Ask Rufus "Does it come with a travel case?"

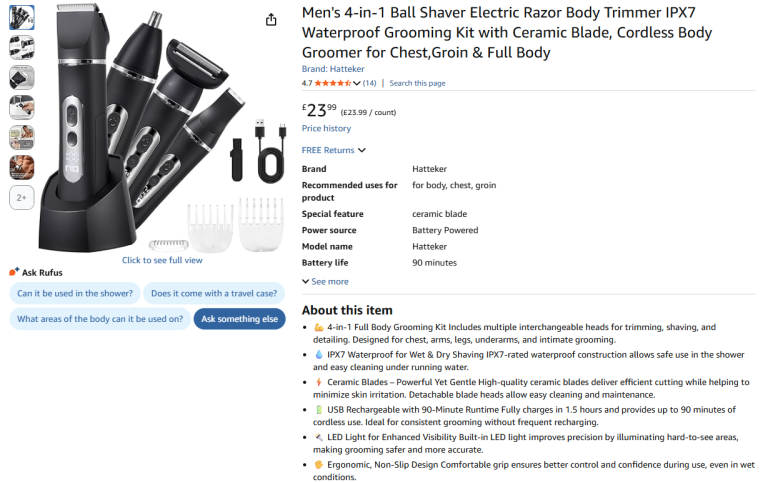[213, 293]
